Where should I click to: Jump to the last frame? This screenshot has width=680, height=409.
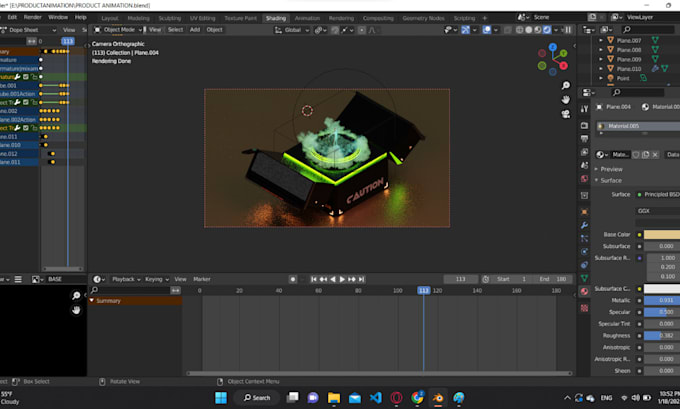(x=361, y=279)
